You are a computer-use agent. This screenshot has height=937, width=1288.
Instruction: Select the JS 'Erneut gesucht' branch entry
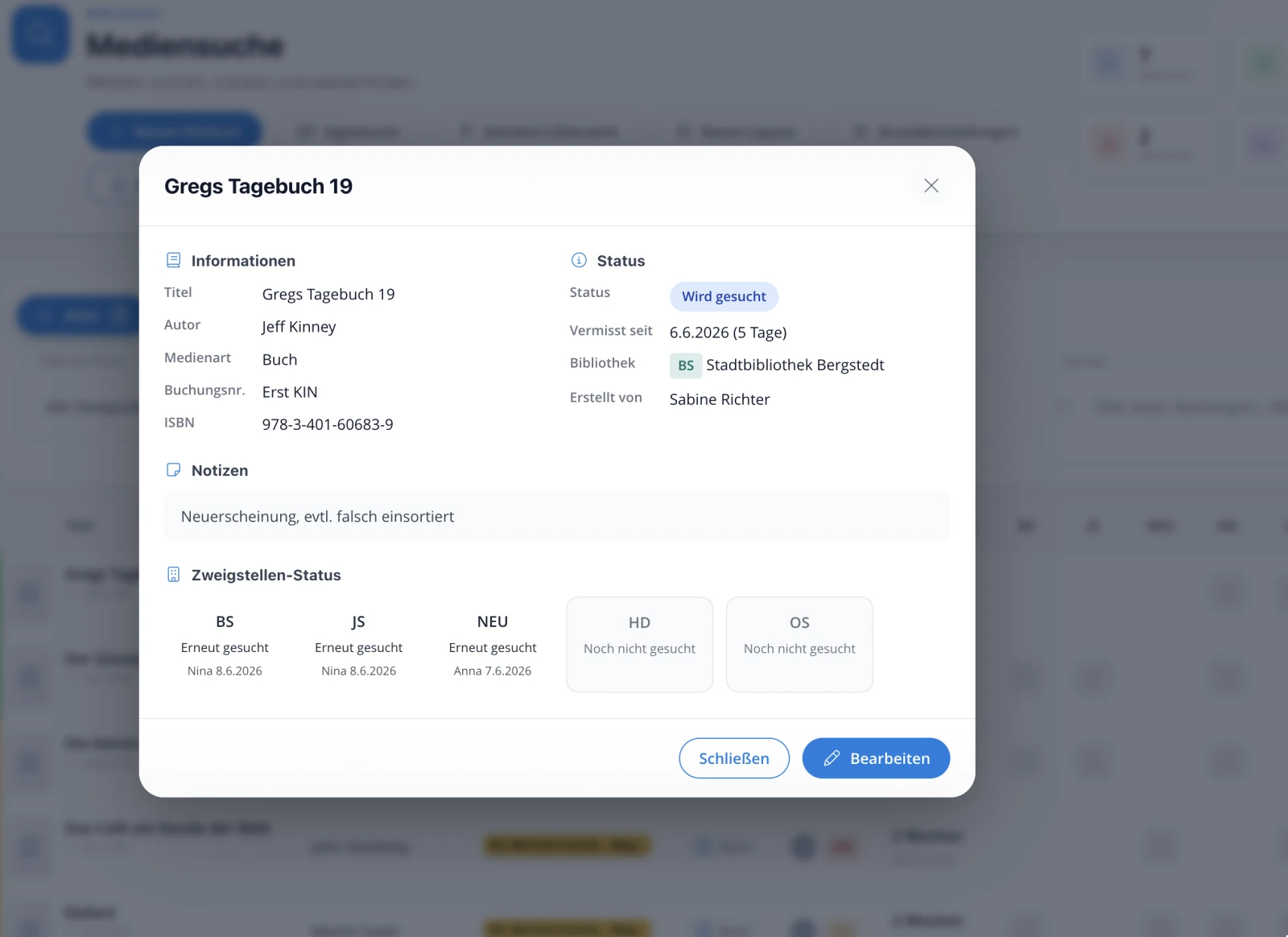tap(359, 645)
